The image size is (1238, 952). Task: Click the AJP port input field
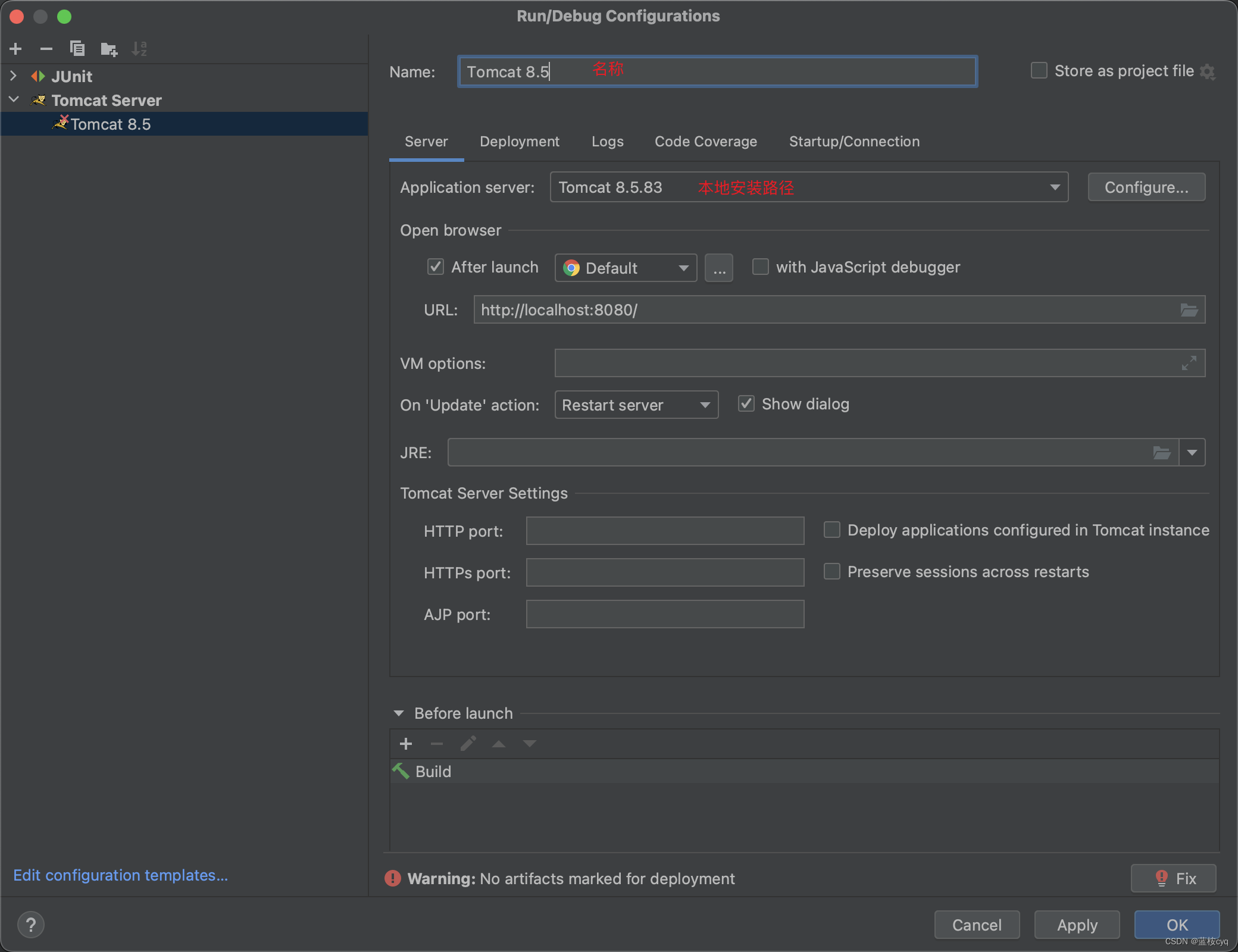pyautogui.click(x=665, y=614)
